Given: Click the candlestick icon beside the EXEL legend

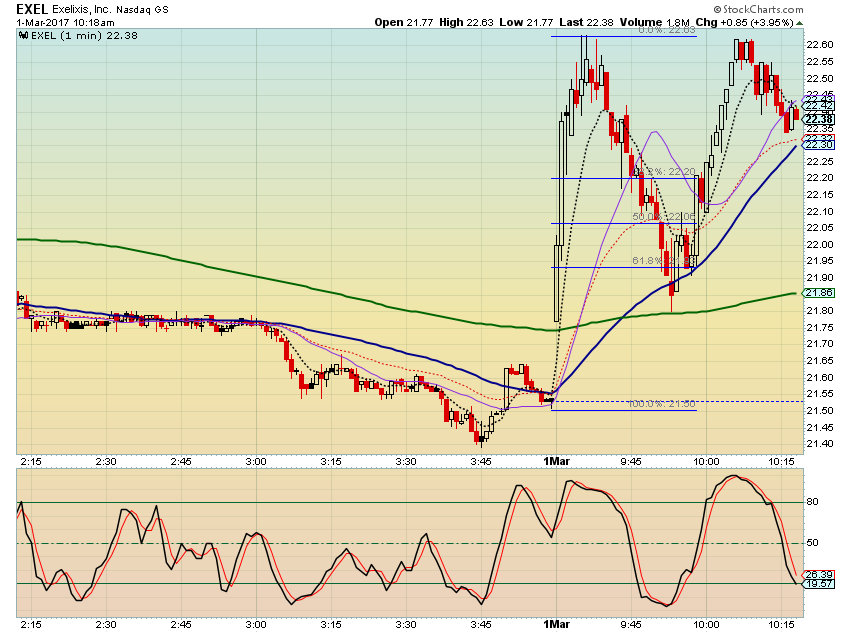Looking at the screenshot, I should point(23,36).
